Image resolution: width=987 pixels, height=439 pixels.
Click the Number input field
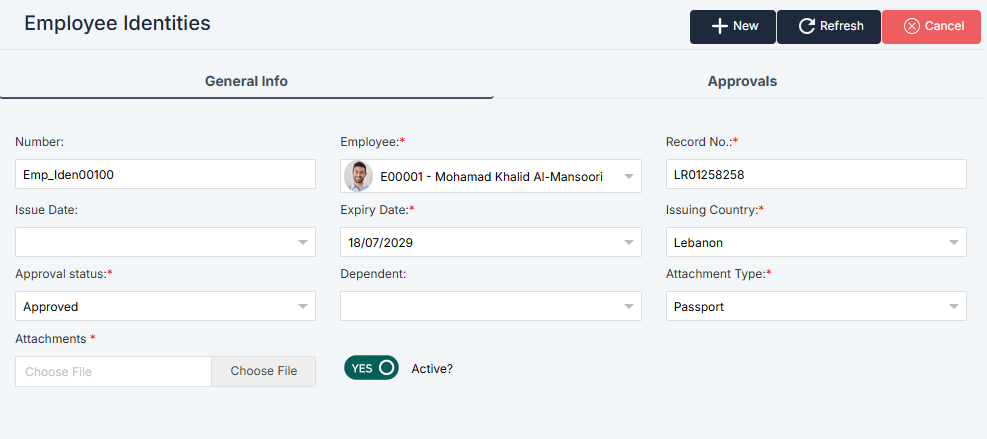pos(165,175)
